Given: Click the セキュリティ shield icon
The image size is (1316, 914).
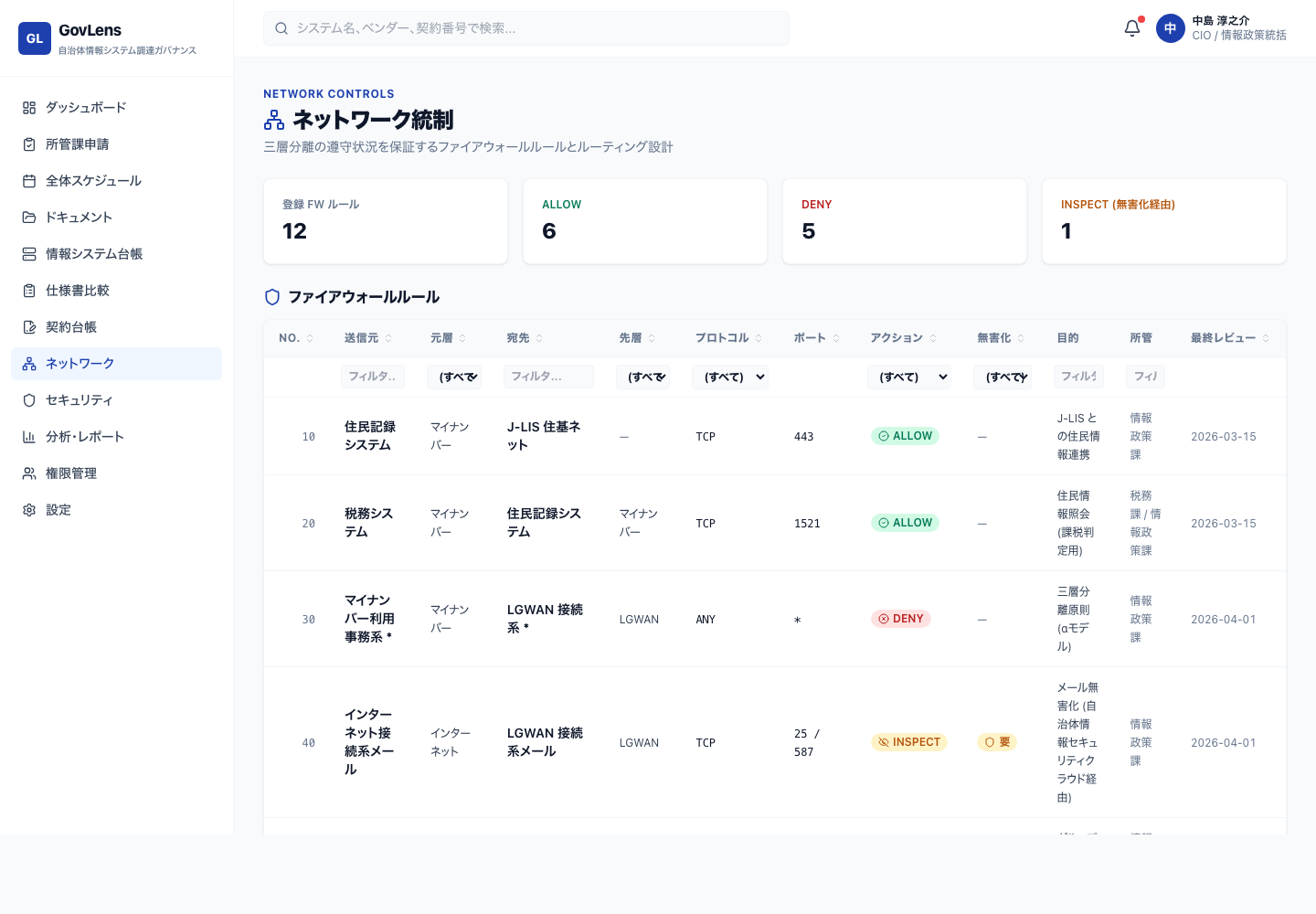Looking at the screenshot, I should click(x=29, y=400).
